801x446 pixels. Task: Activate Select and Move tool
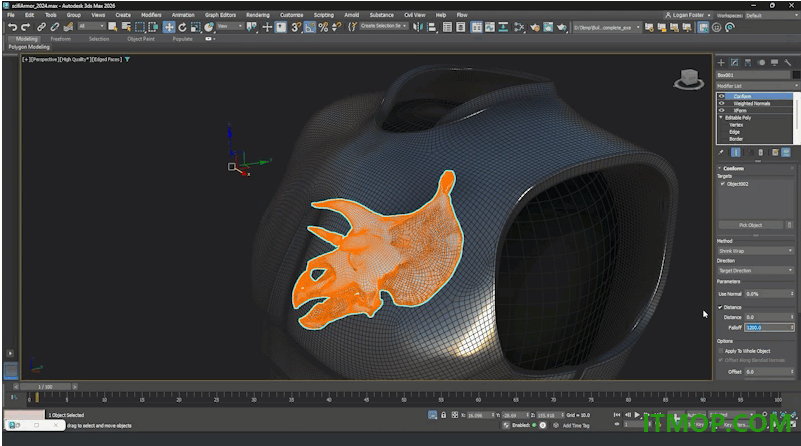pyautogui.click(x=169, y=27)
